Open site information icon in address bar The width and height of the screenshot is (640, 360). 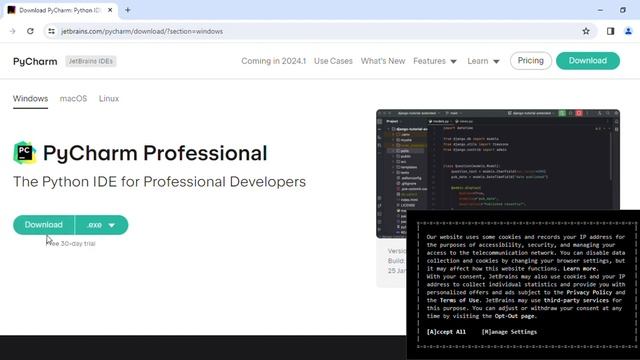pyautogui.click(x=51, y=31)
